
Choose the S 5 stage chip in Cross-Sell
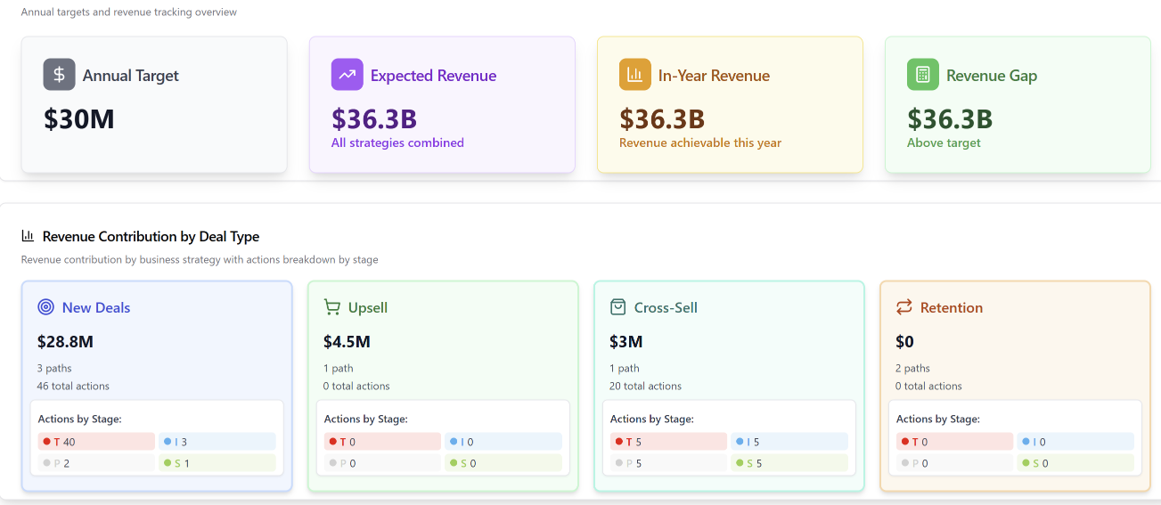click(789, 464)
